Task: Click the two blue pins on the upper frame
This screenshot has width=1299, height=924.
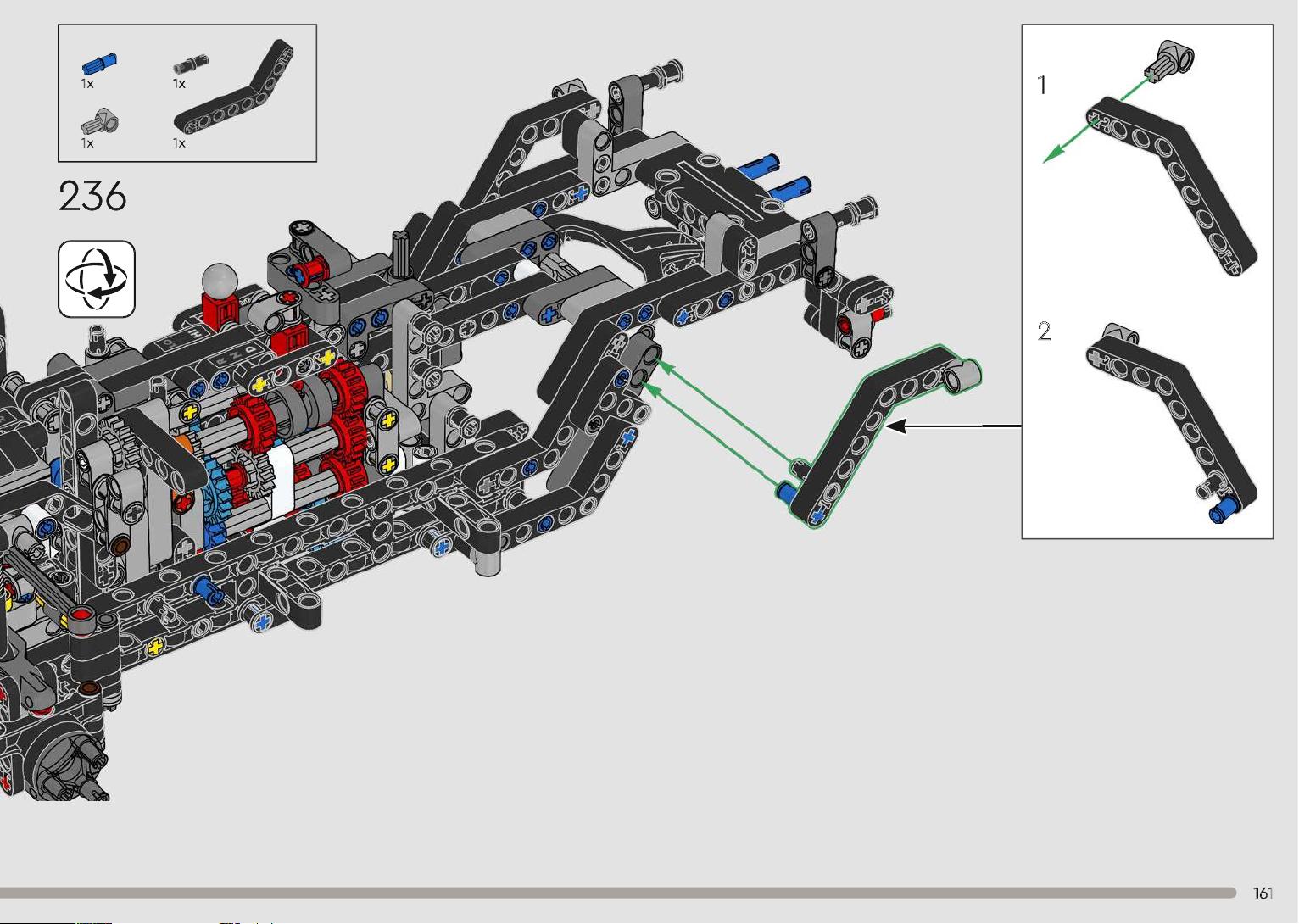Action: click(775, 176)
